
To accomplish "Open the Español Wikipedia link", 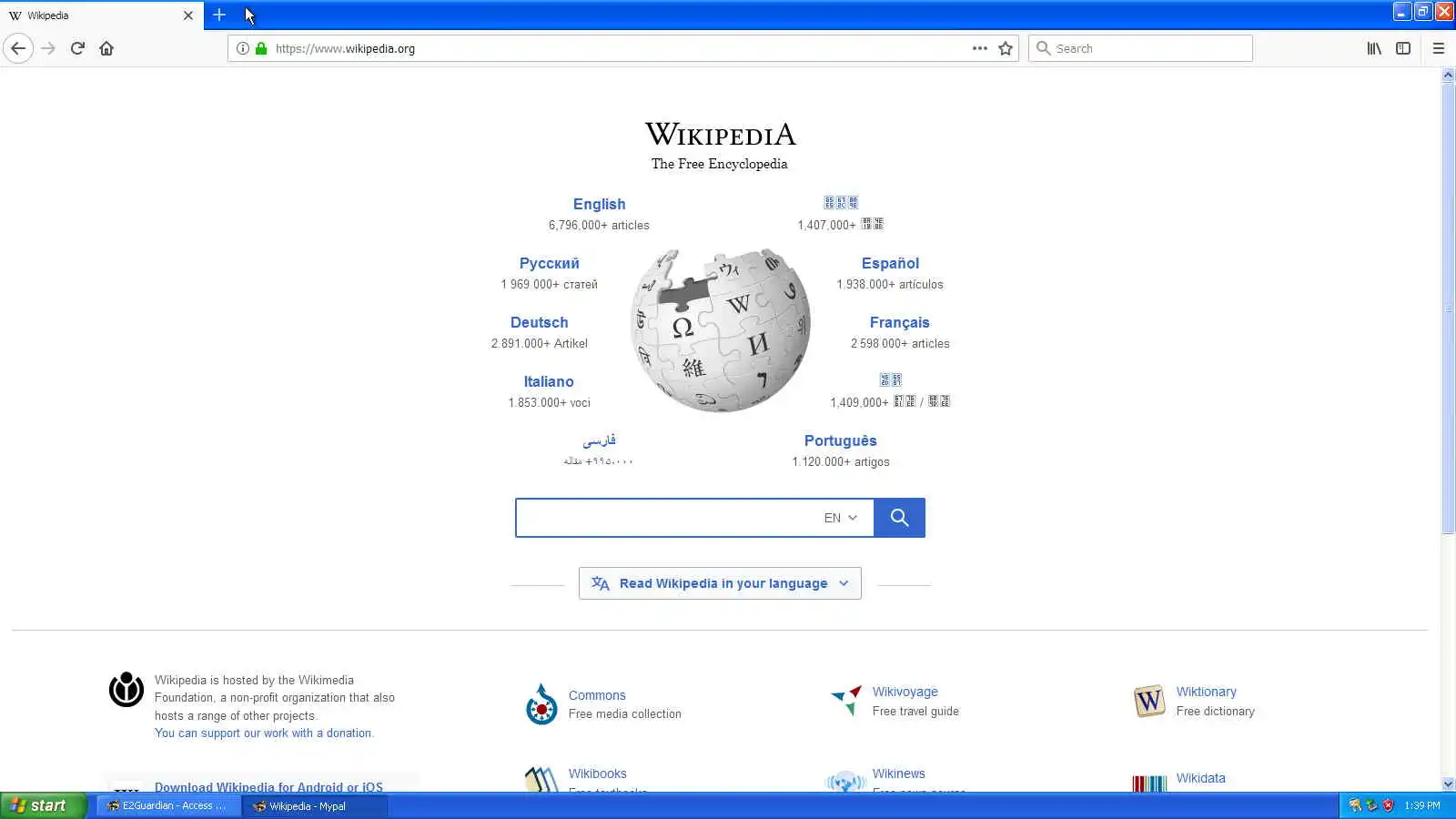I will 890,263.
